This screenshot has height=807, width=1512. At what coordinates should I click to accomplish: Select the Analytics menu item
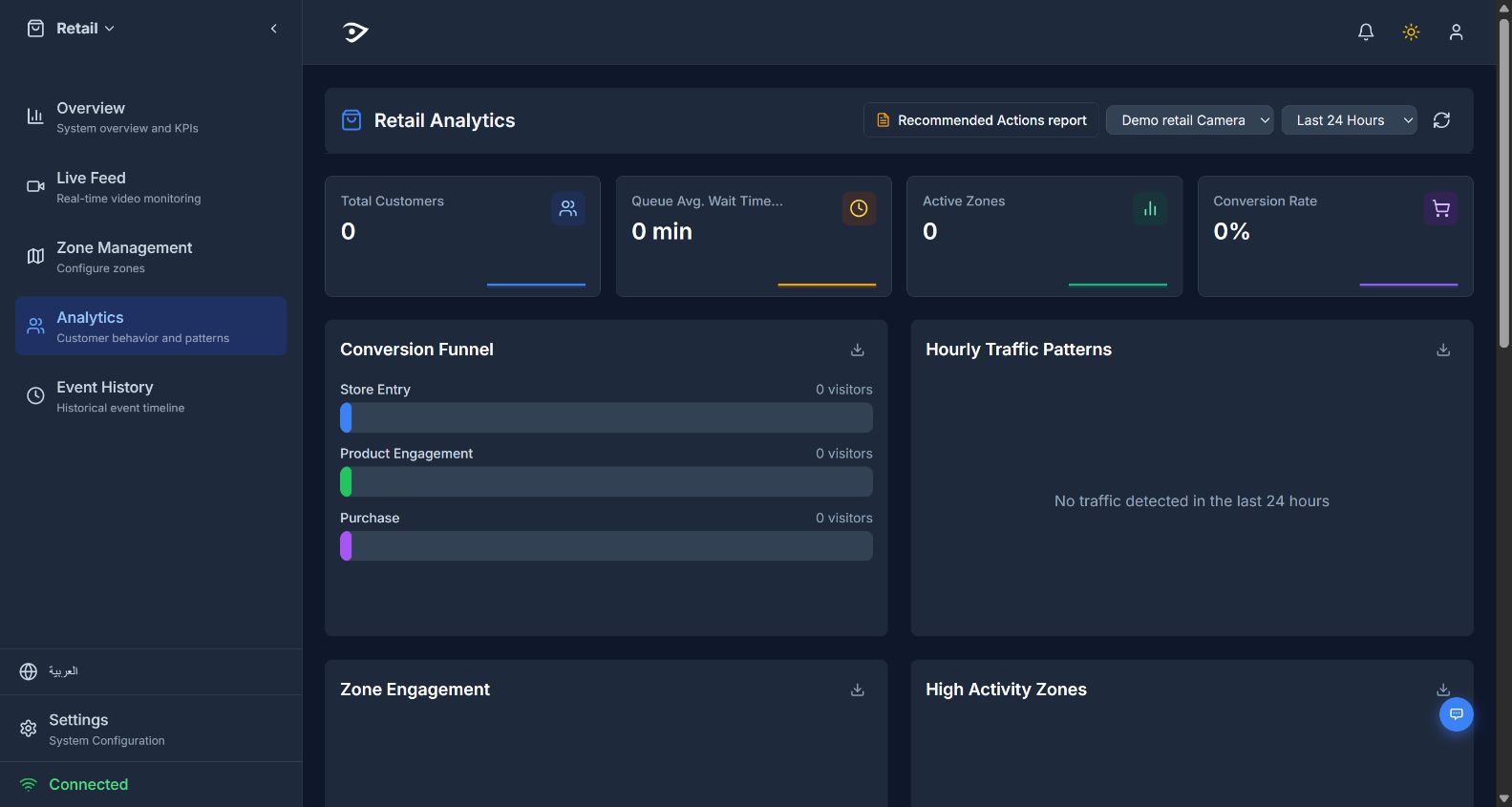[x=151, y=326]
